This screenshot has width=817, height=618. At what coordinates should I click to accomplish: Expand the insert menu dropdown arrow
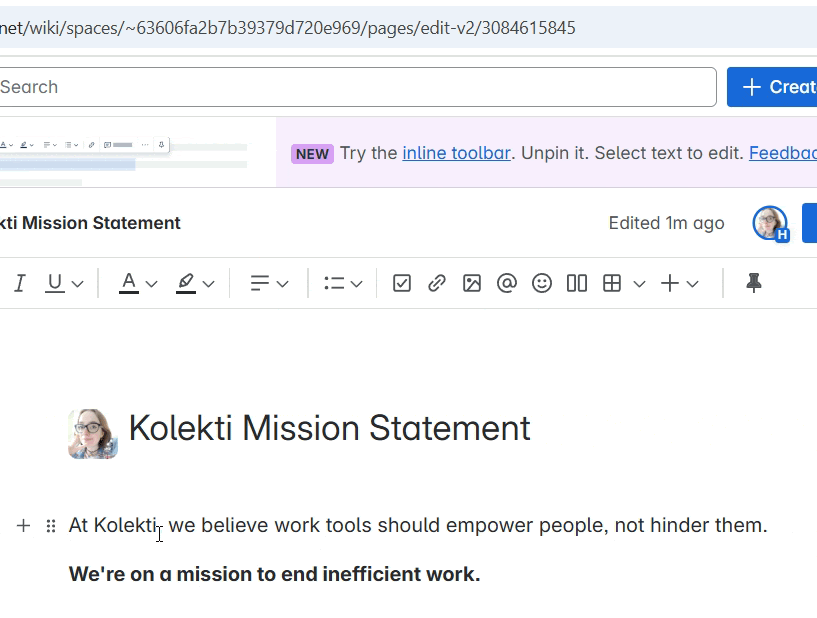click(692, 284)
